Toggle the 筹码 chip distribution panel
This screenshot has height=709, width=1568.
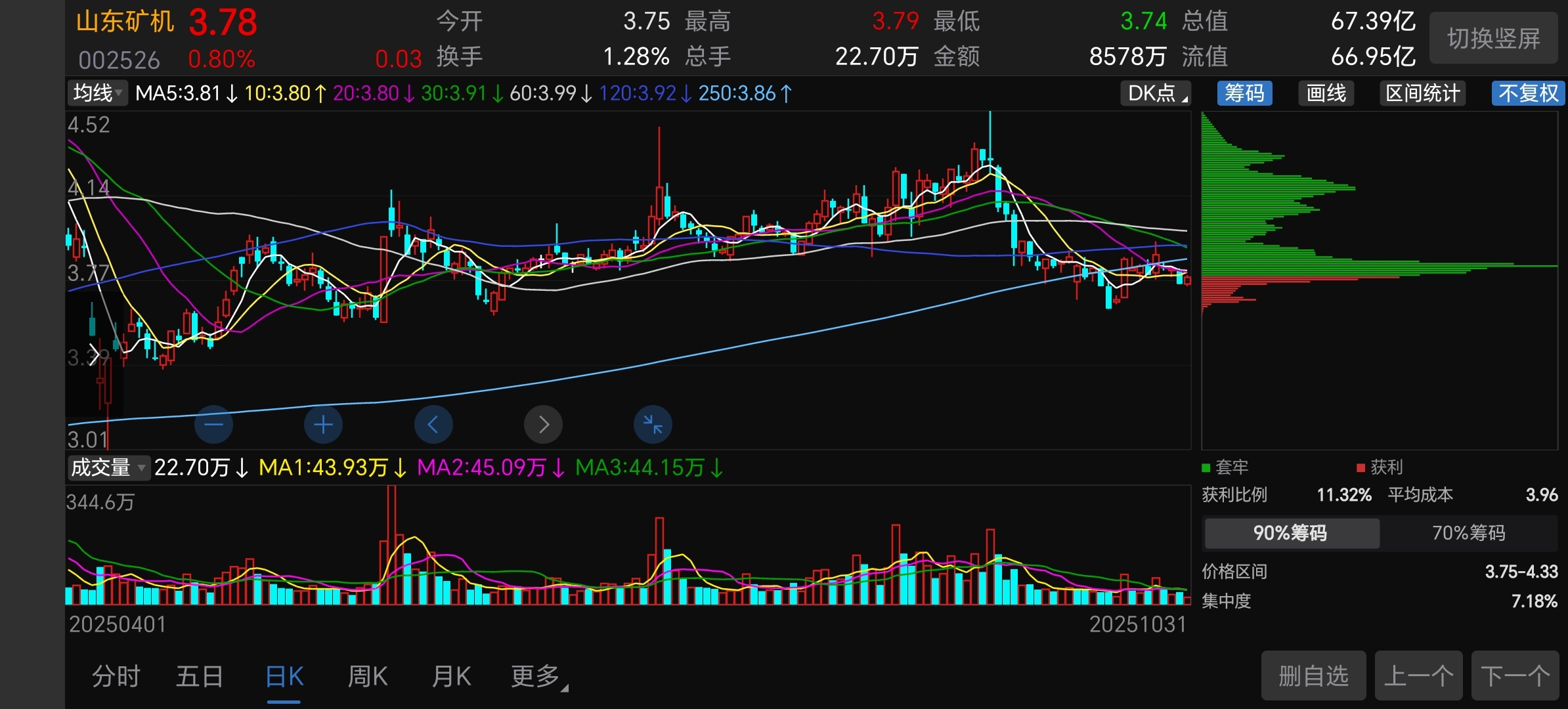pyautogui.click(x=1244, y=93)
